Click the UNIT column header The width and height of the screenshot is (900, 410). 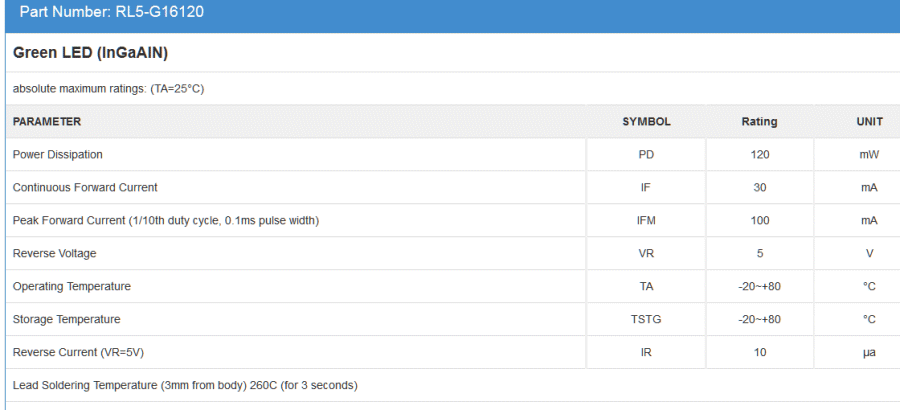coord(869,122)
